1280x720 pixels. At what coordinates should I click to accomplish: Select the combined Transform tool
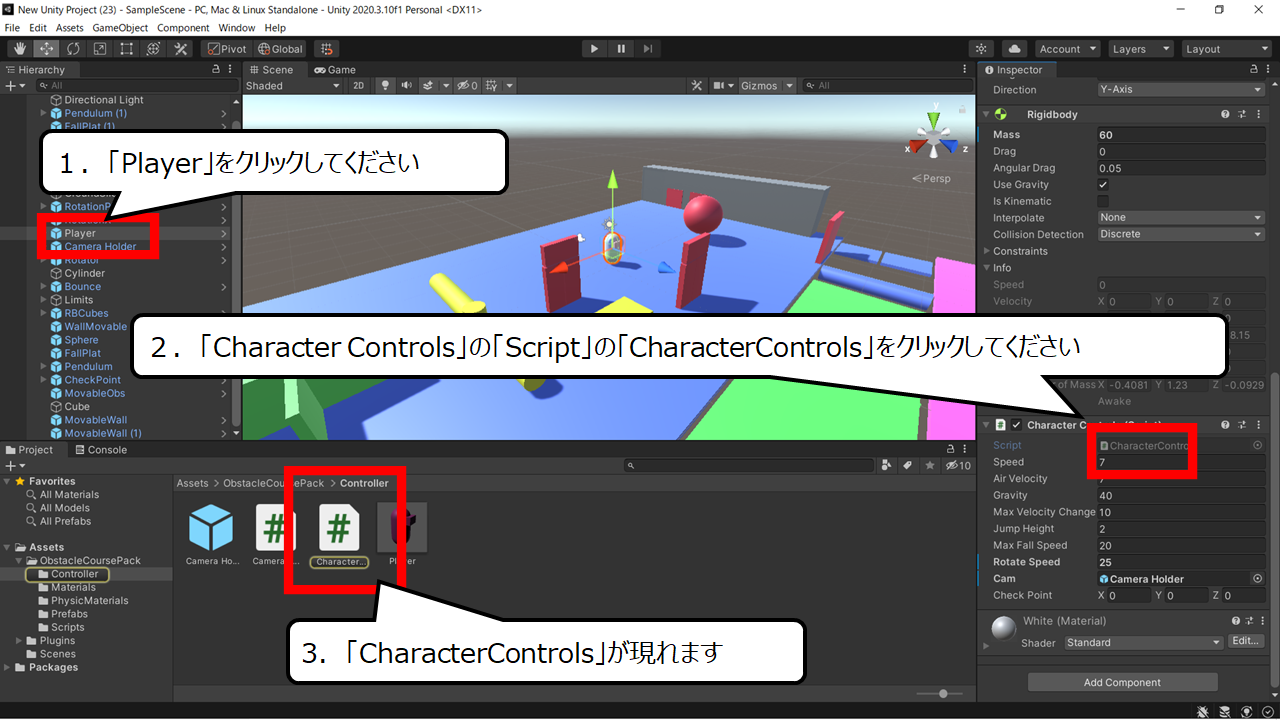(x=154, y=48)
